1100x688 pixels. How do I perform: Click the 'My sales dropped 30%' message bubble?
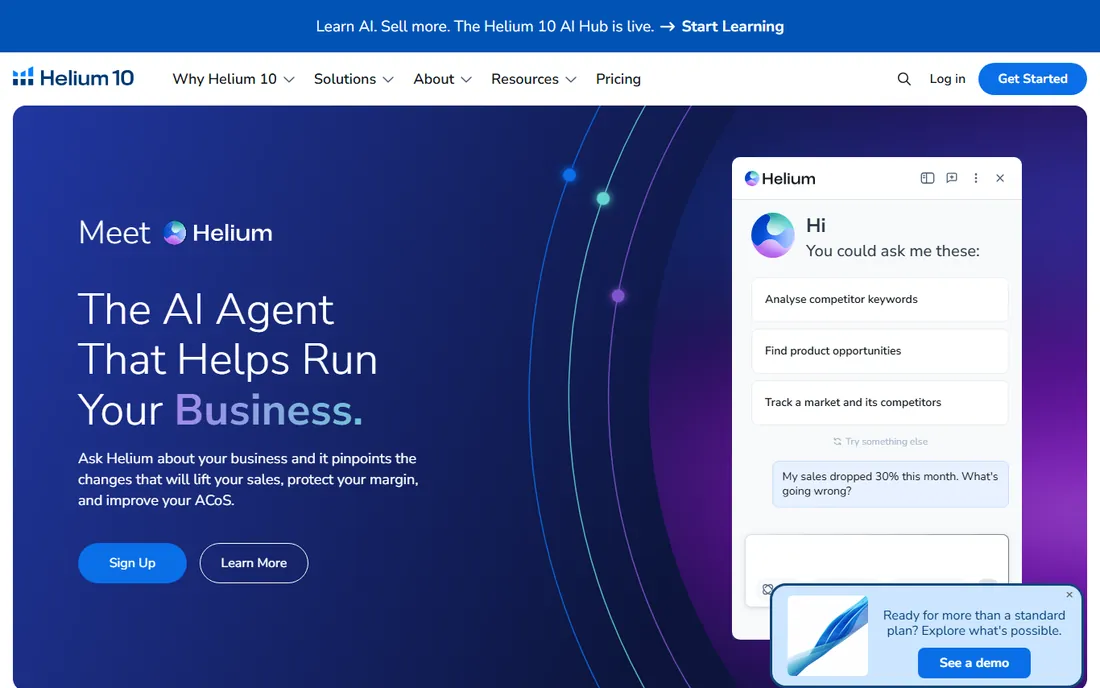[x=890, y=484]
